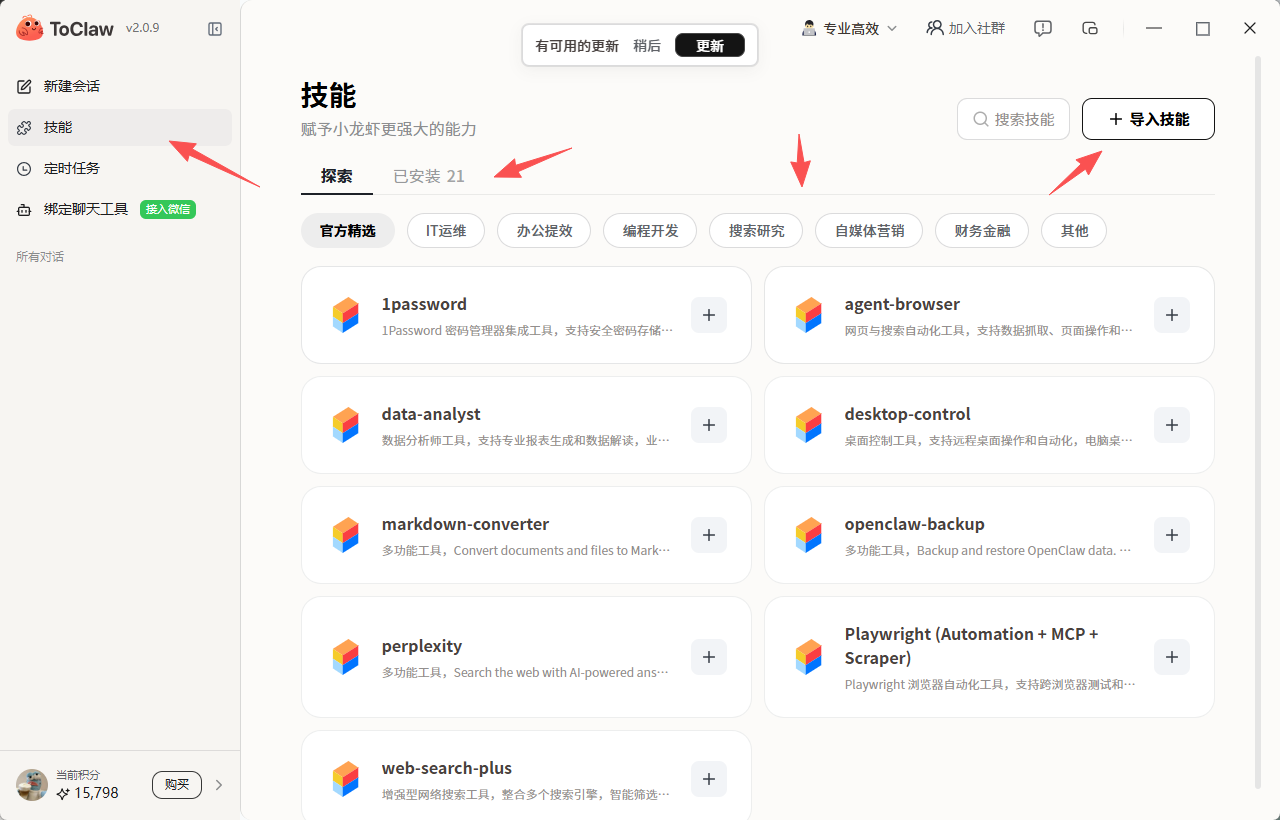
Task: Select the 编程开发 category filter
Action: click(x=650, y=230)
